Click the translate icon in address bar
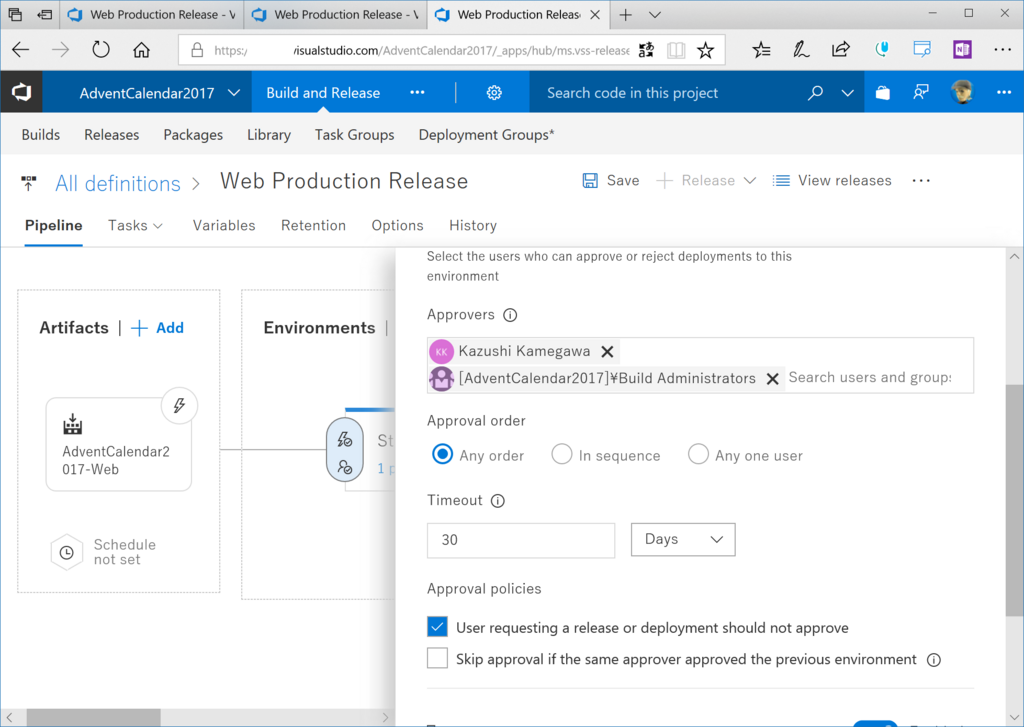The height and width of the screenshot is (727, 1024). pos(646,50)
